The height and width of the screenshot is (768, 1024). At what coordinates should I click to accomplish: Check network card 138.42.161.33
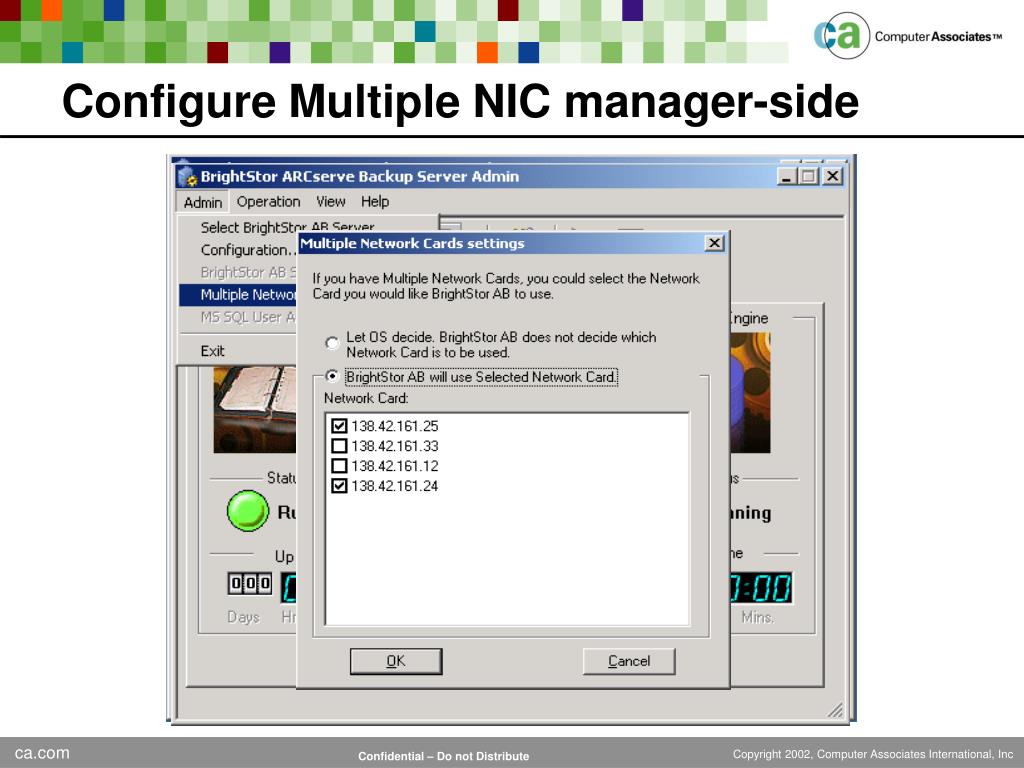pyautogui.click(x=339, y=446)
